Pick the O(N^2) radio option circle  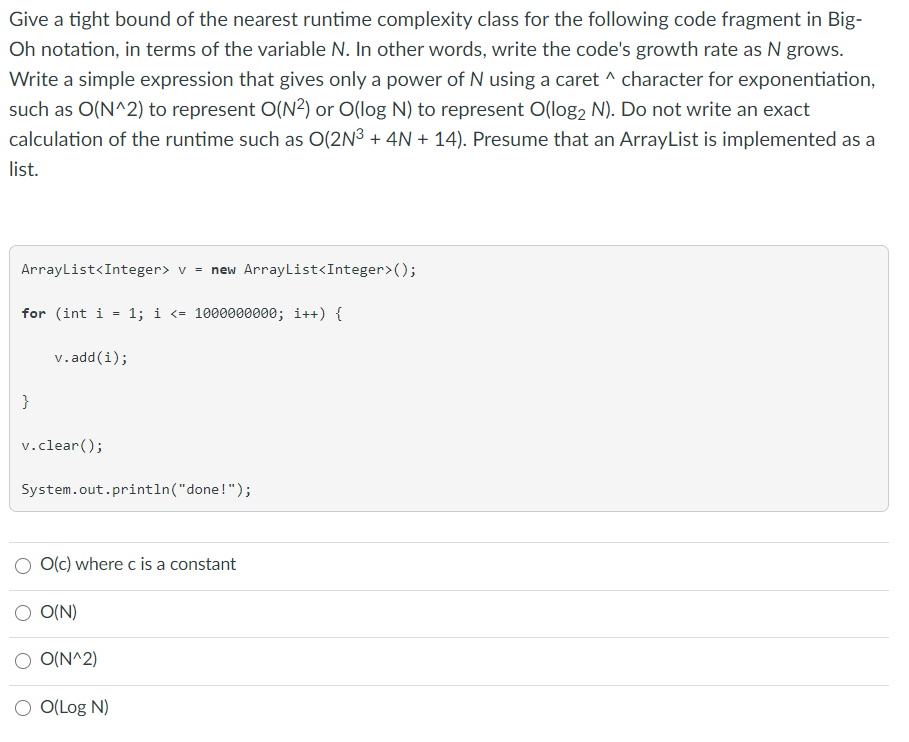[x=23, y=661]
